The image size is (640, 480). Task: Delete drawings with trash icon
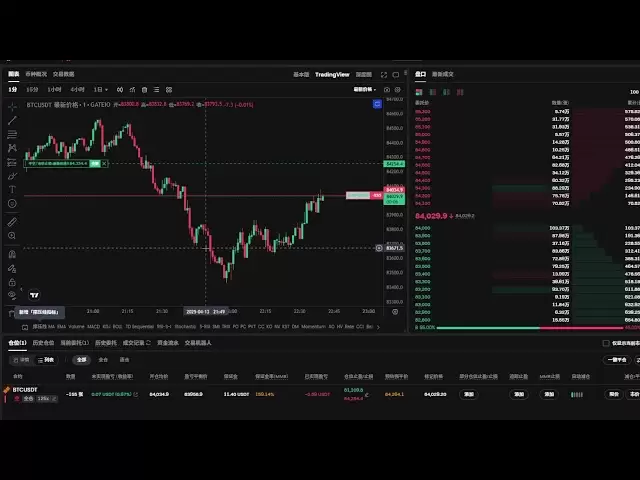tap(11, 313)
